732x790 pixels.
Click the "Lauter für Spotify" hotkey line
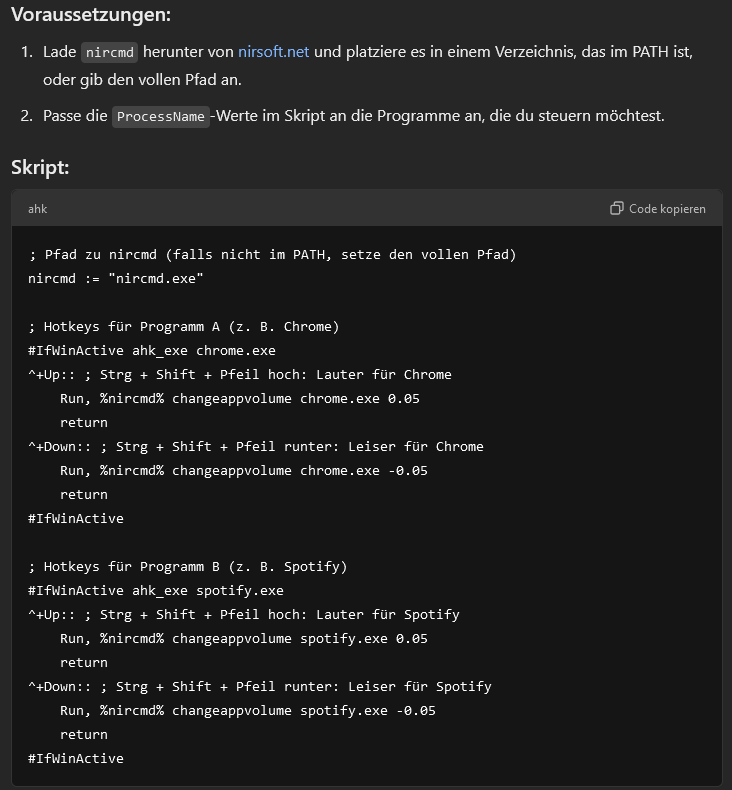click(244, 614)
